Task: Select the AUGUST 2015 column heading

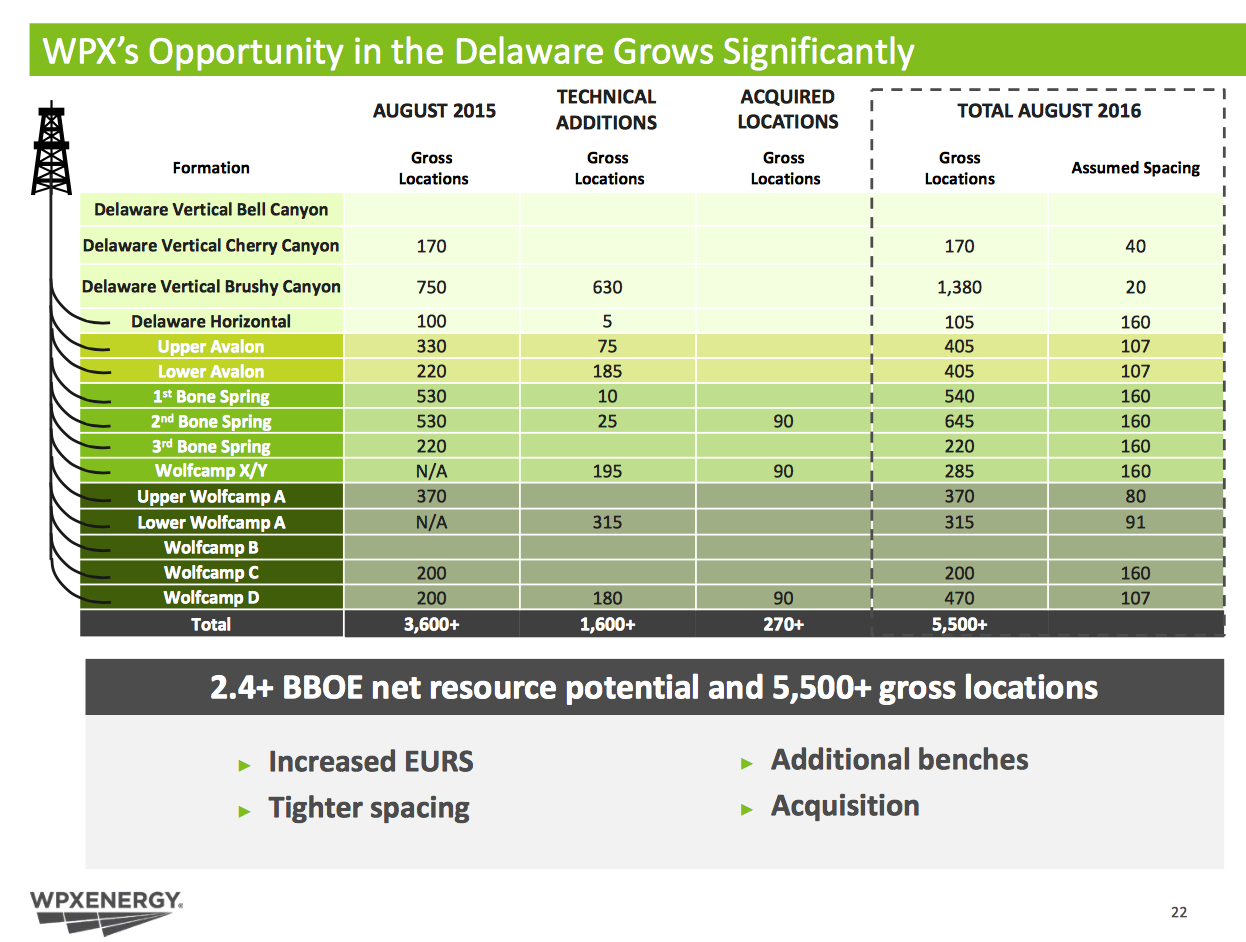Action: 434,112
